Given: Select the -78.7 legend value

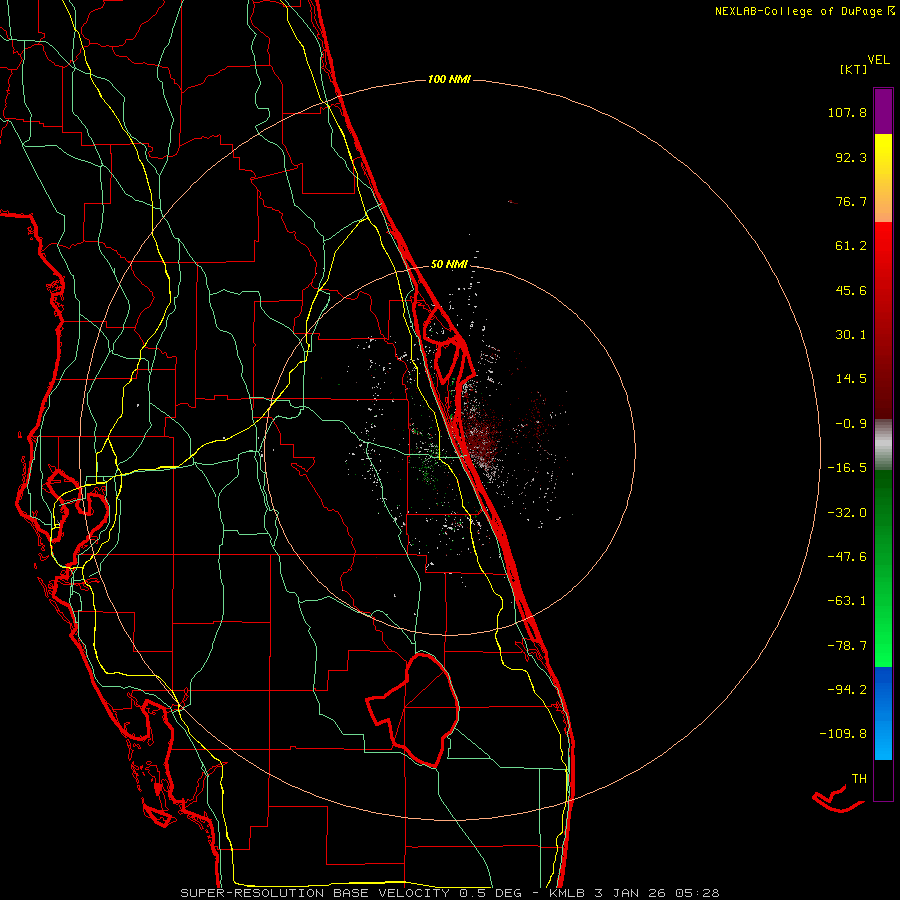Looking at the screenshot, I should coord(847,646).
